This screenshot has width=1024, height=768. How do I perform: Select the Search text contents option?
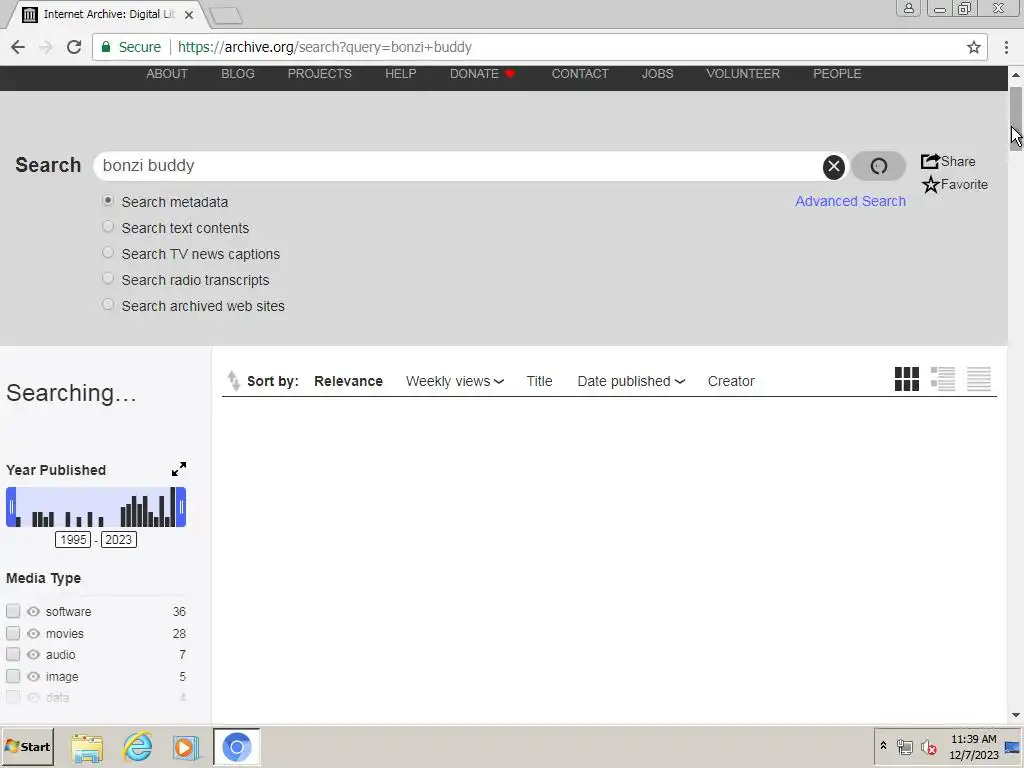(108, 227)
